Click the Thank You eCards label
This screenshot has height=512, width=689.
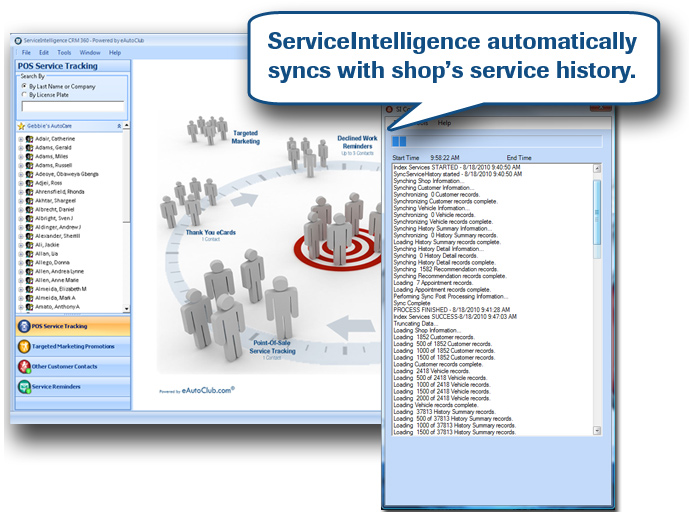click(210, 232)
